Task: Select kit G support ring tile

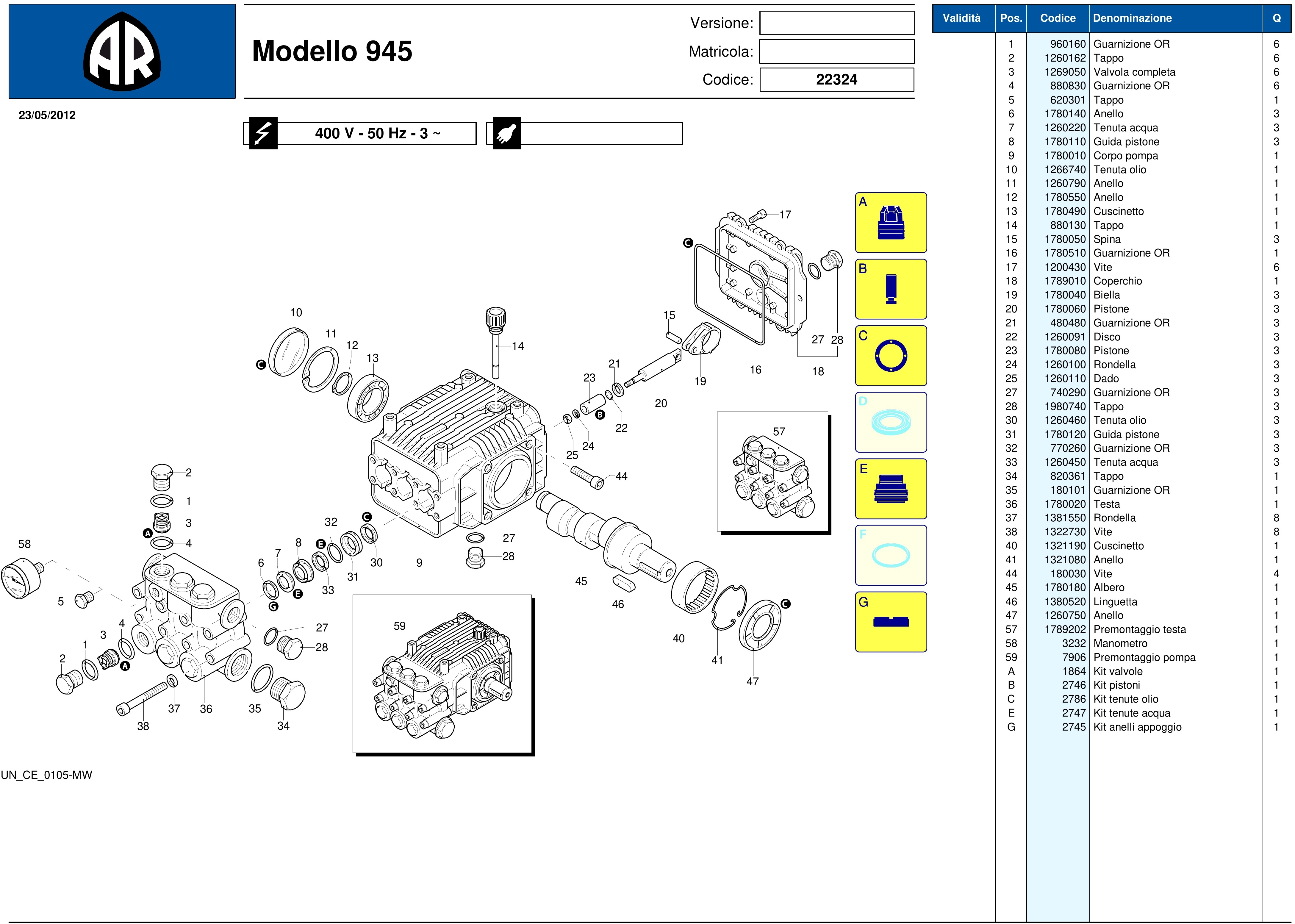Action: click(890, 622)
